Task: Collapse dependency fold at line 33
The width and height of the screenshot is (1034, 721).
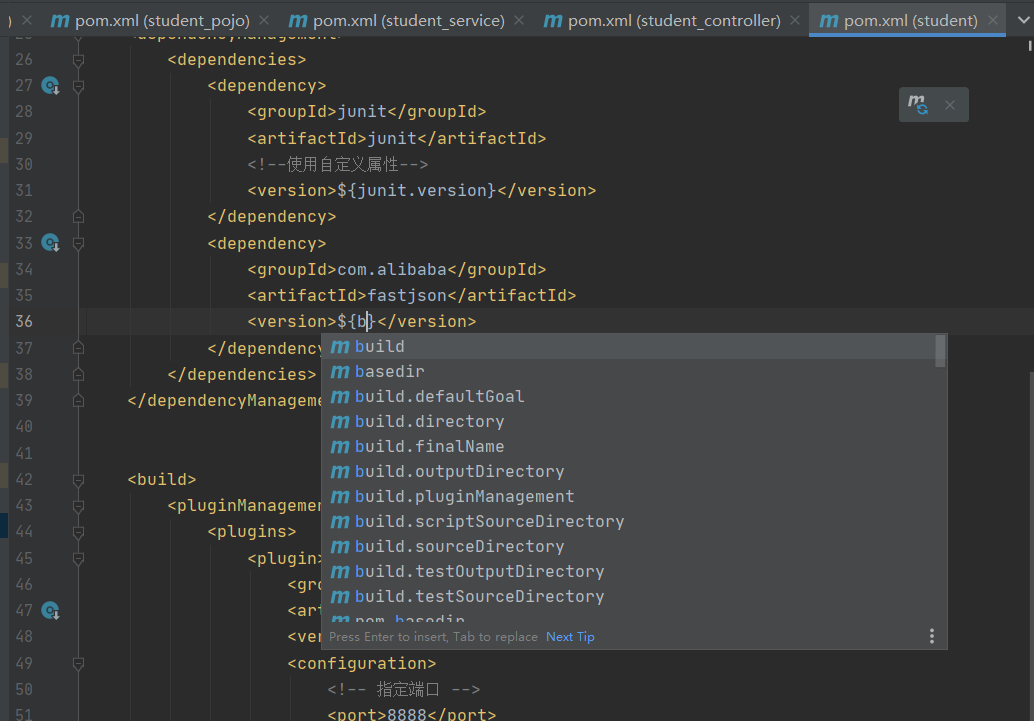Action: (78, 243)
